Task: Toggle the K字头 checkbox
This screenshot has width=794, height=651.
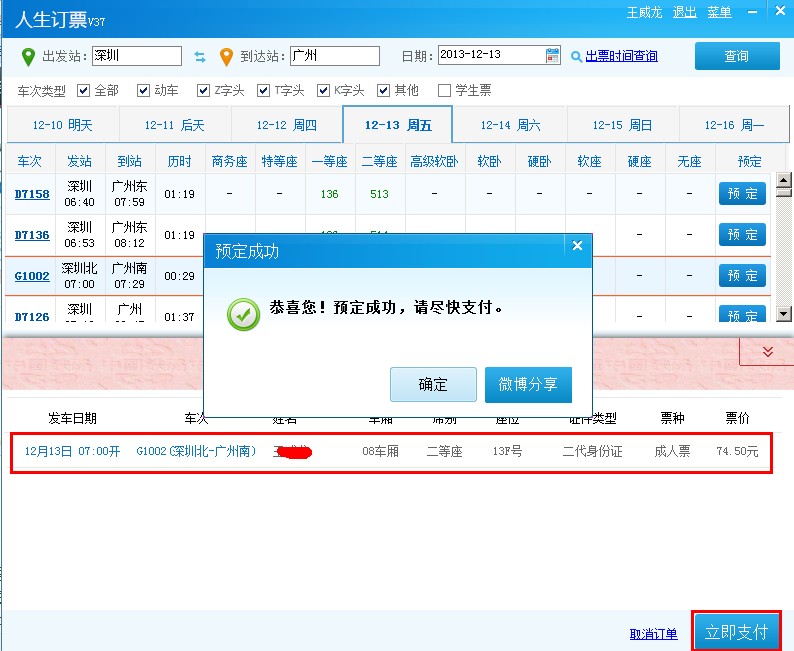Action: (323, 91)
